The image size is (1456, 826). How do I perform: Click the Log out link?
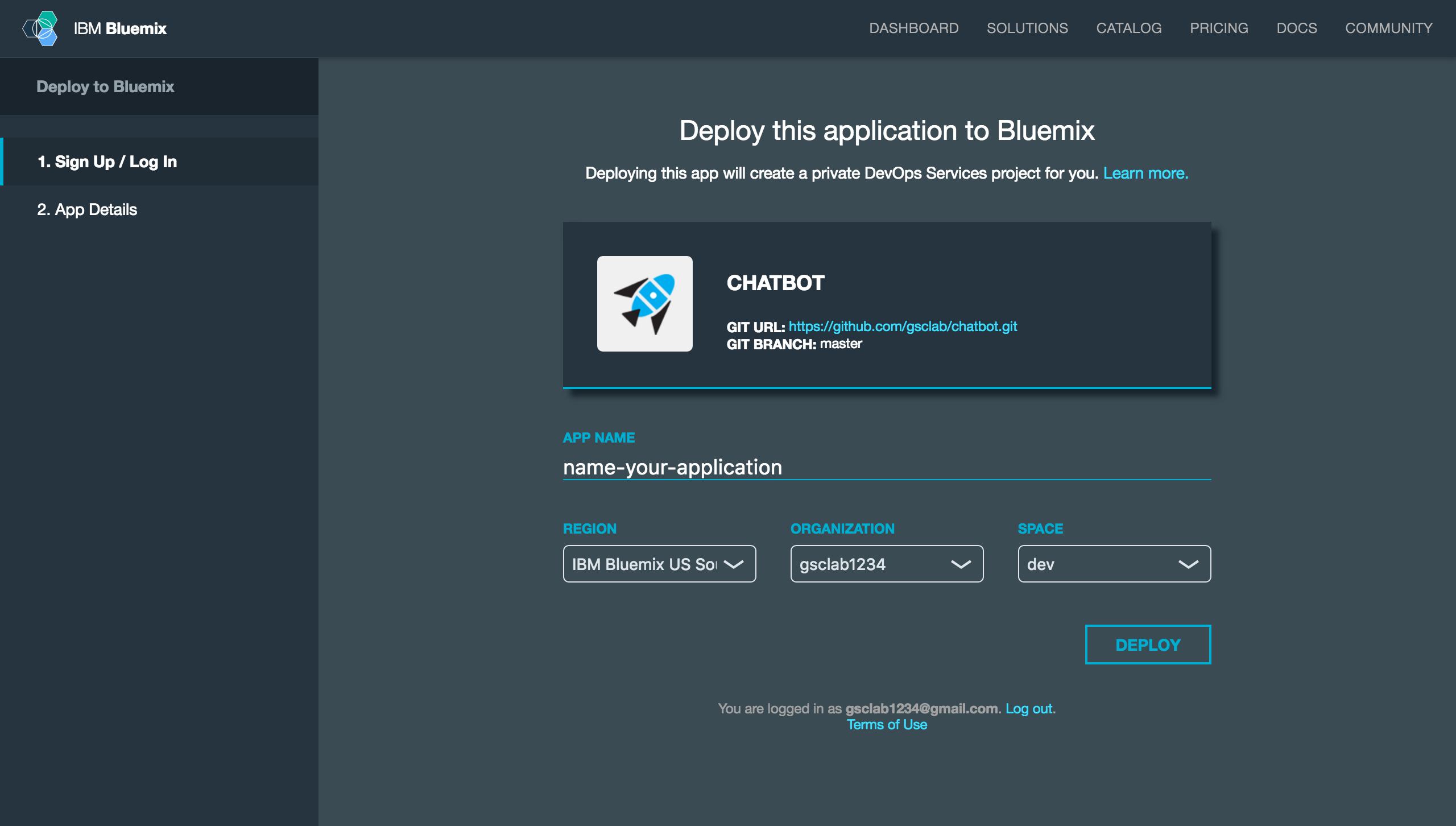coord(1029,708)
